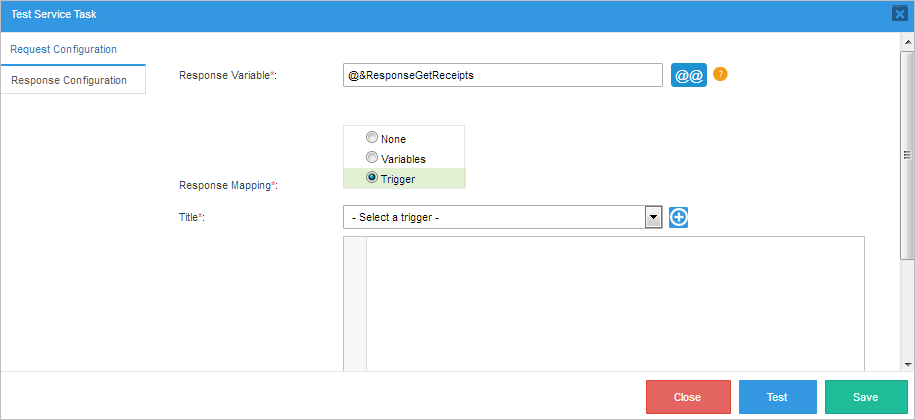Save the service task configuration
Viewport: 915px width, 420px height.
865,397
